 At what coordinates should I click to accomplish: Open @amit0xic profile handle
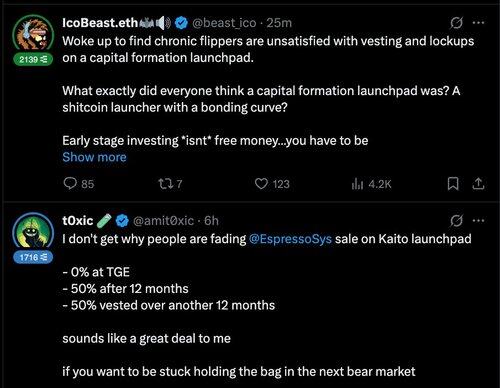pyautogui.click(x=163, y=221)
